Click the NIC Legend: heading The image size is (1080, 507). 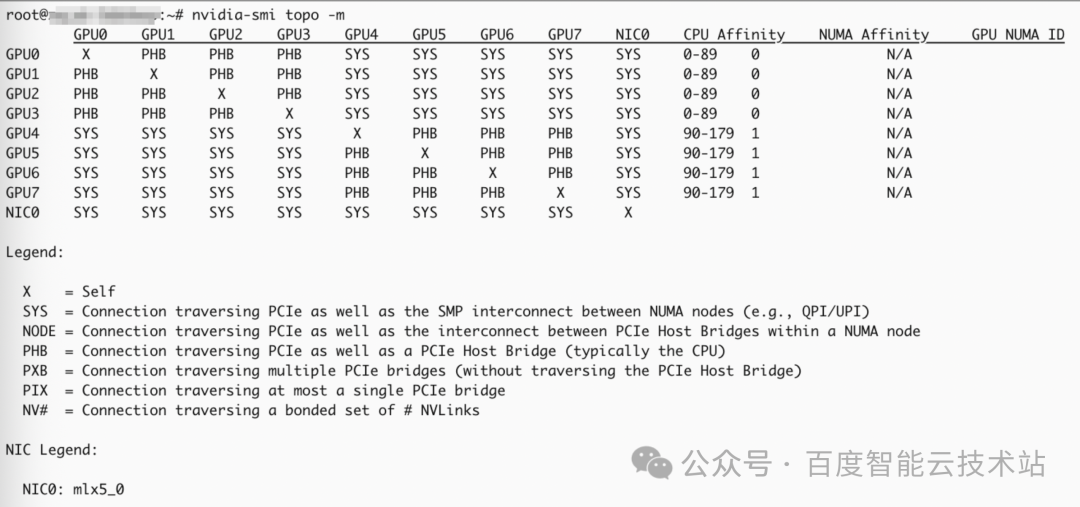(x=52, y=451)
